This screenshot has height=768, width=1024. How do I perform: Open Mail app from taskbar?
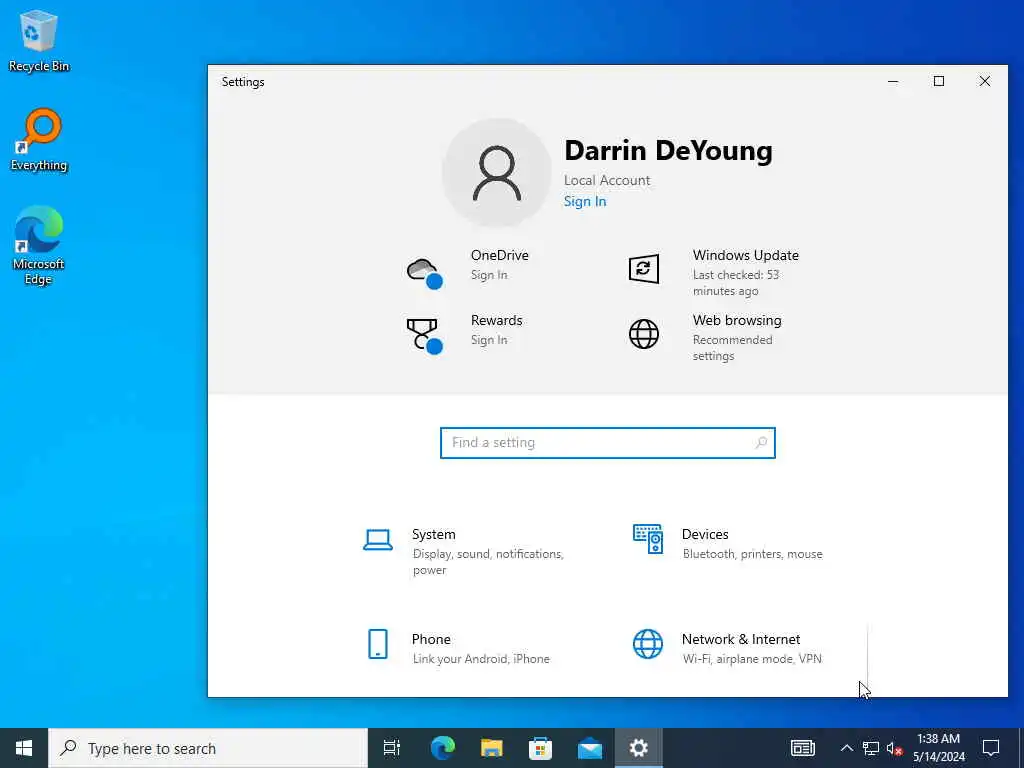coord(590,748)
